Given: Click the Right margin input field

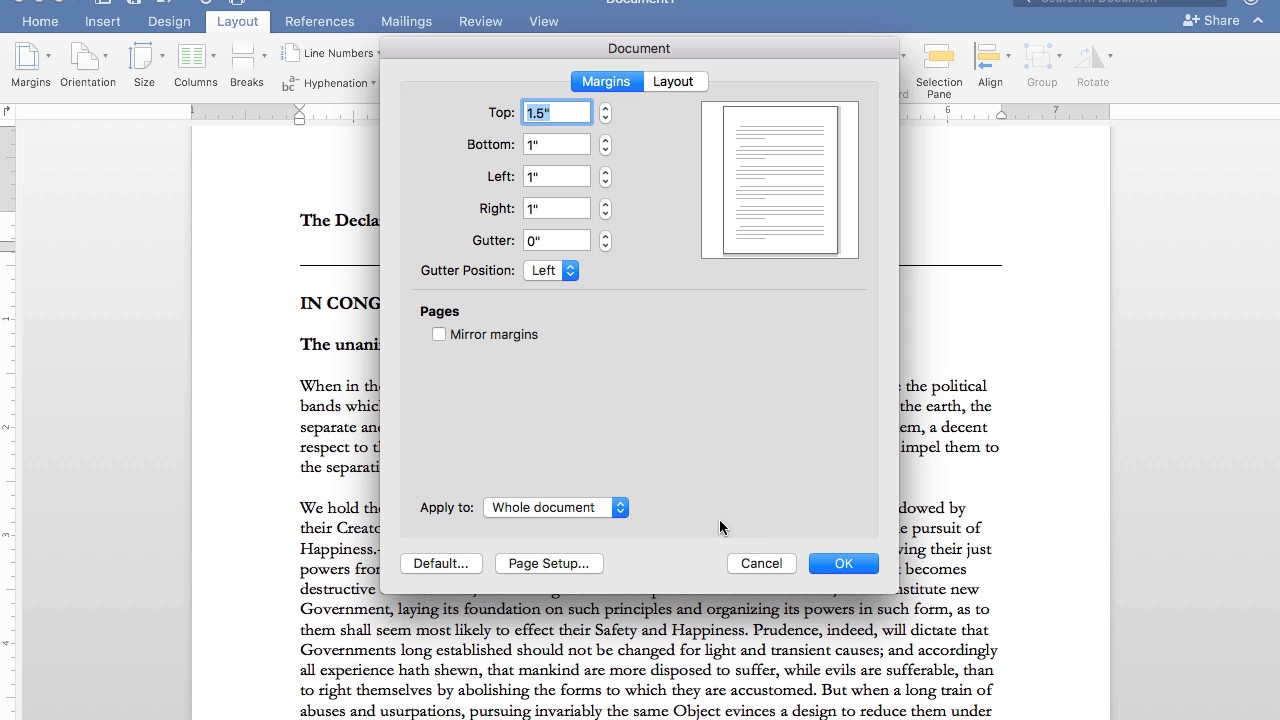Looking at the screenshot, I should click(557, 209).
